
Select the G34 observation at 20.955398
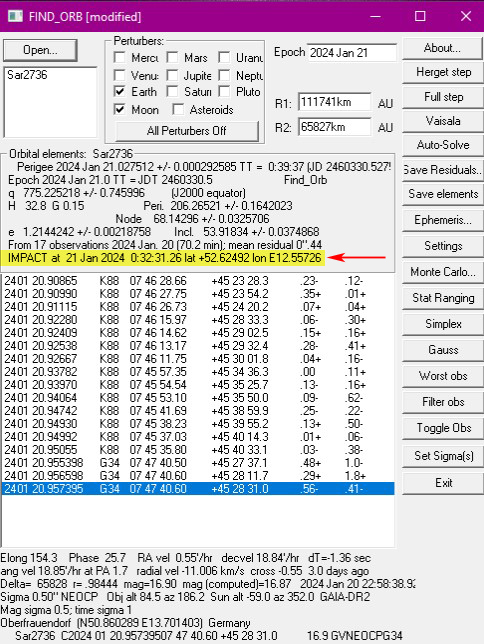(198, 463)
